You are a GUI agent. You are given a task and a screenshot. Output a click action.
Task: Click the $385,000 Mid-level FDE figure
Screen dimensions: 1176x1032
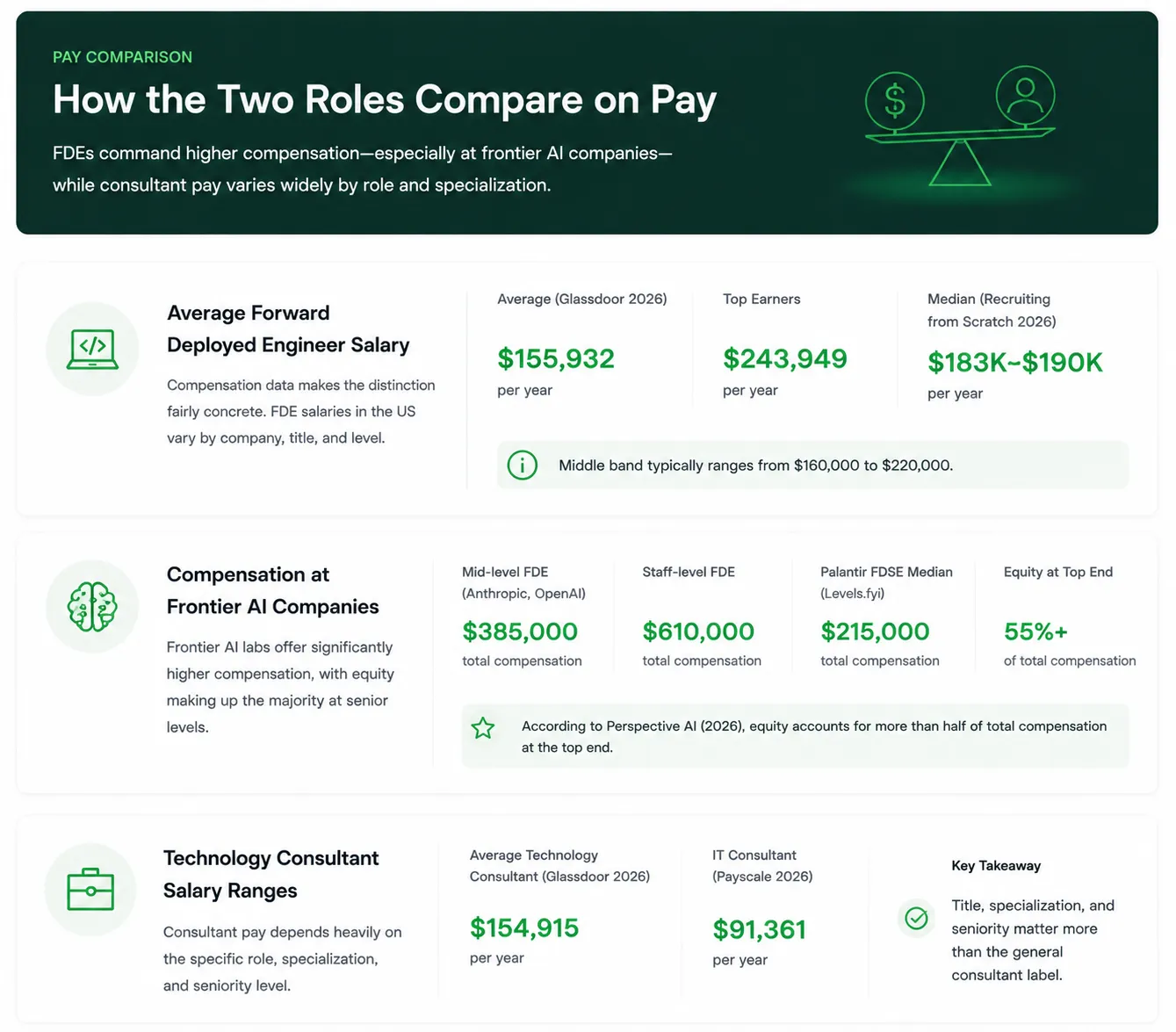[x=520, y=631]
